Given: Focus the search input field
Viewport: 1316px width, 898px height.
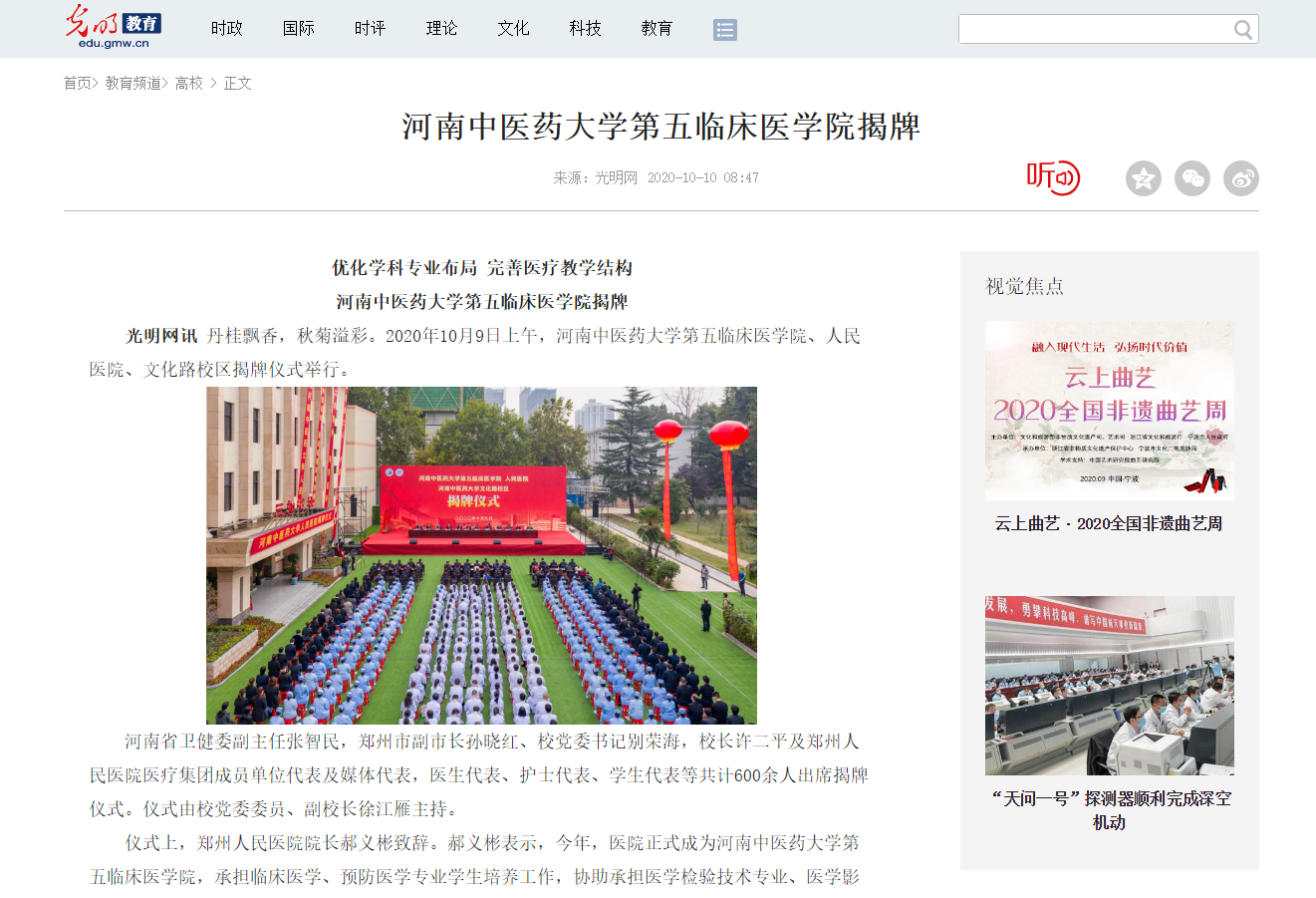Looking at the screenshot, I should tap(1094, 30).
